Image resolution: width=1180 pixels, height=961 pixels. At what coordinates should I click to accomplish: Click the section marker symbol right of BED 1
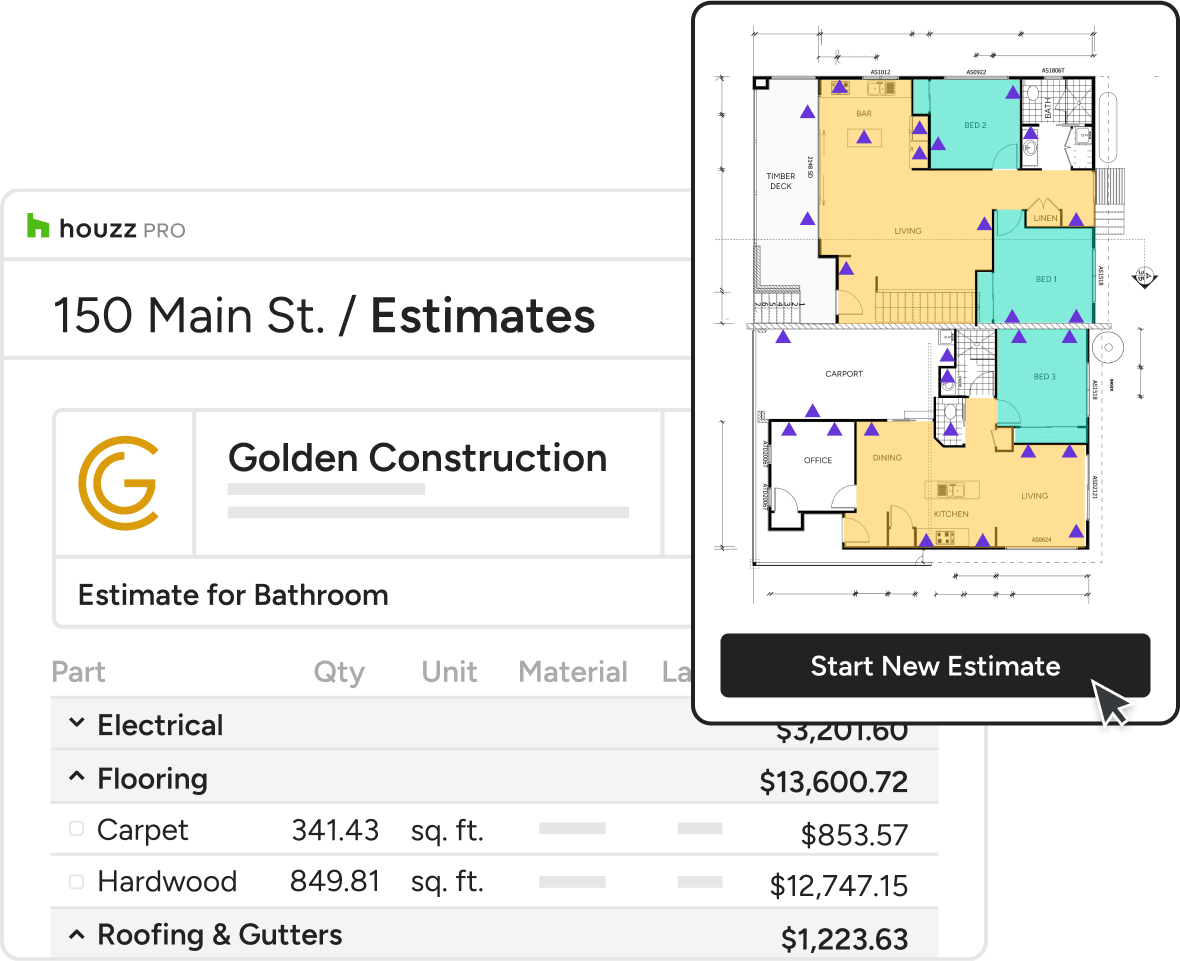click(x=1145, y=277)
